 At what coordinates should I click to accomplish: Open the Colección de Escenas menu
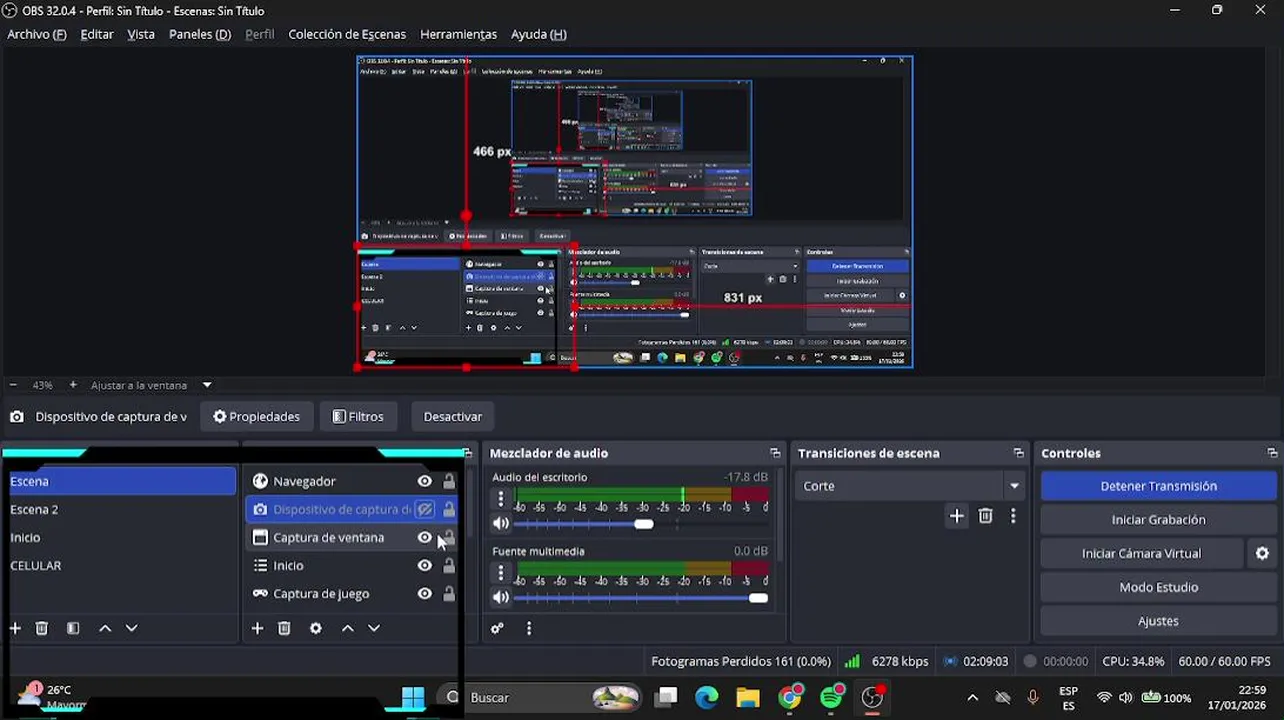(347, 34)
